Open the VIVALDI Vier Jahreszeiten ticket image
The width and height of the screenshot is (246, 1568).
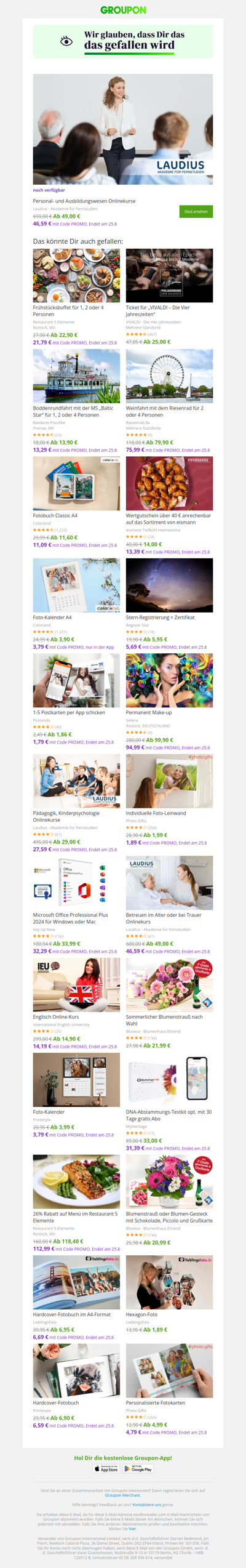click(x=170, y=275)
